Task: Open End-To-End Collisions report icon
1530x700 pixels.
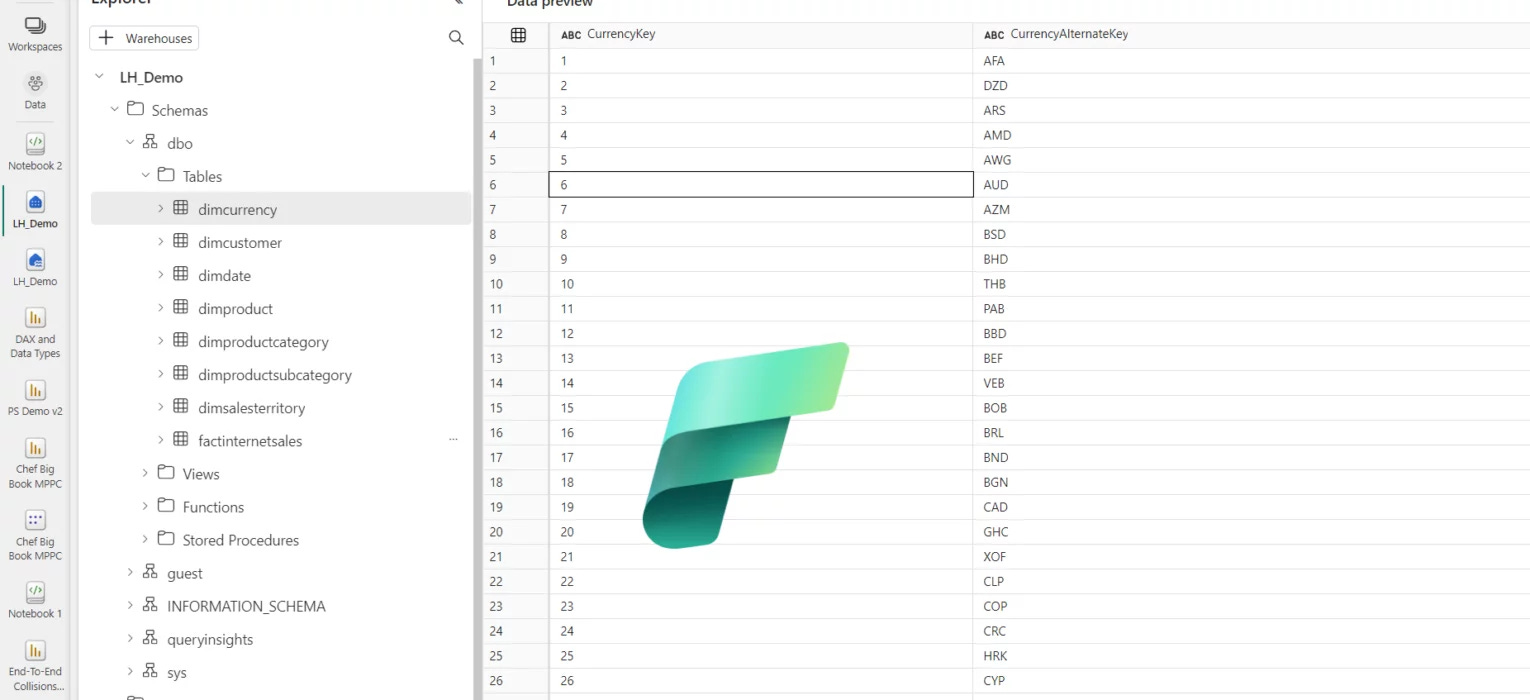Action: [x=35, y=650]
